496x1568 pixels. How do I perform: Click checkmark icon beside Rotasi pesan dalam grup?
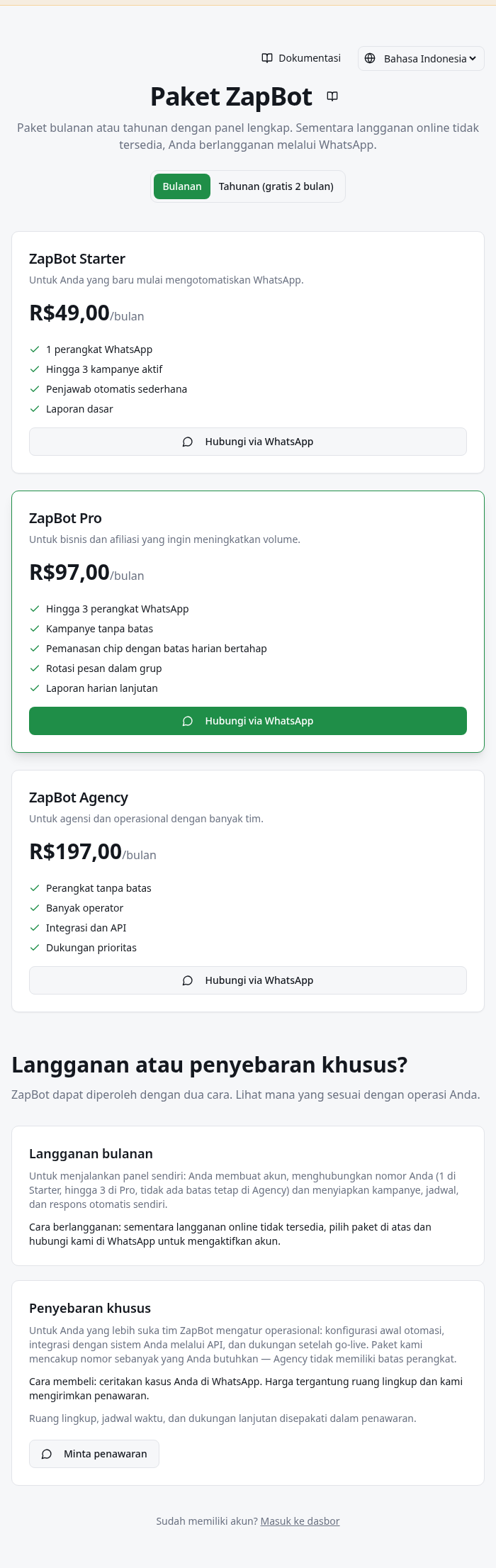(35, 668)
